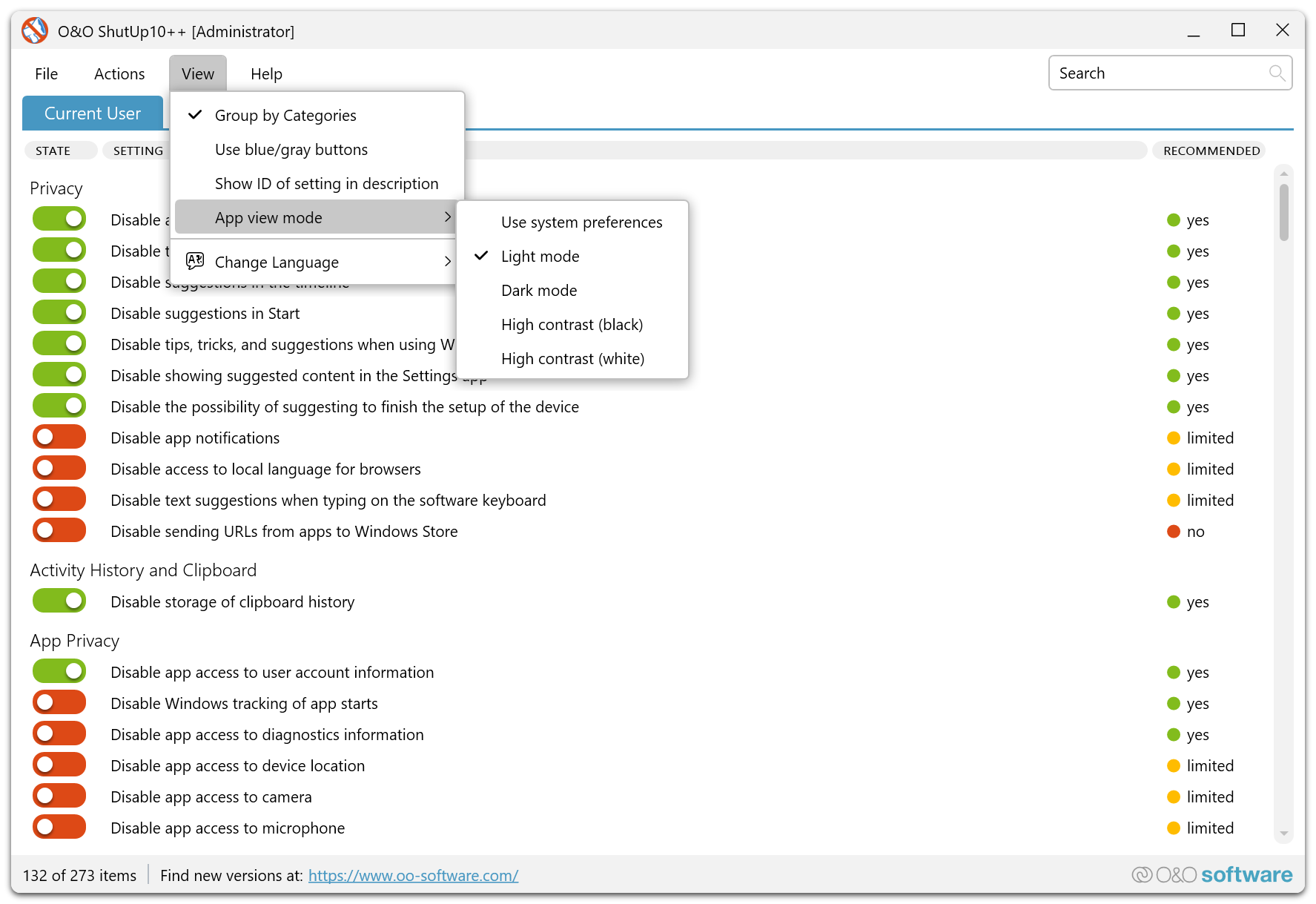This screenshot has width=1316, height=904.
Task: Click the checkmark beside Group by Categories
Action: click(195, 115)
